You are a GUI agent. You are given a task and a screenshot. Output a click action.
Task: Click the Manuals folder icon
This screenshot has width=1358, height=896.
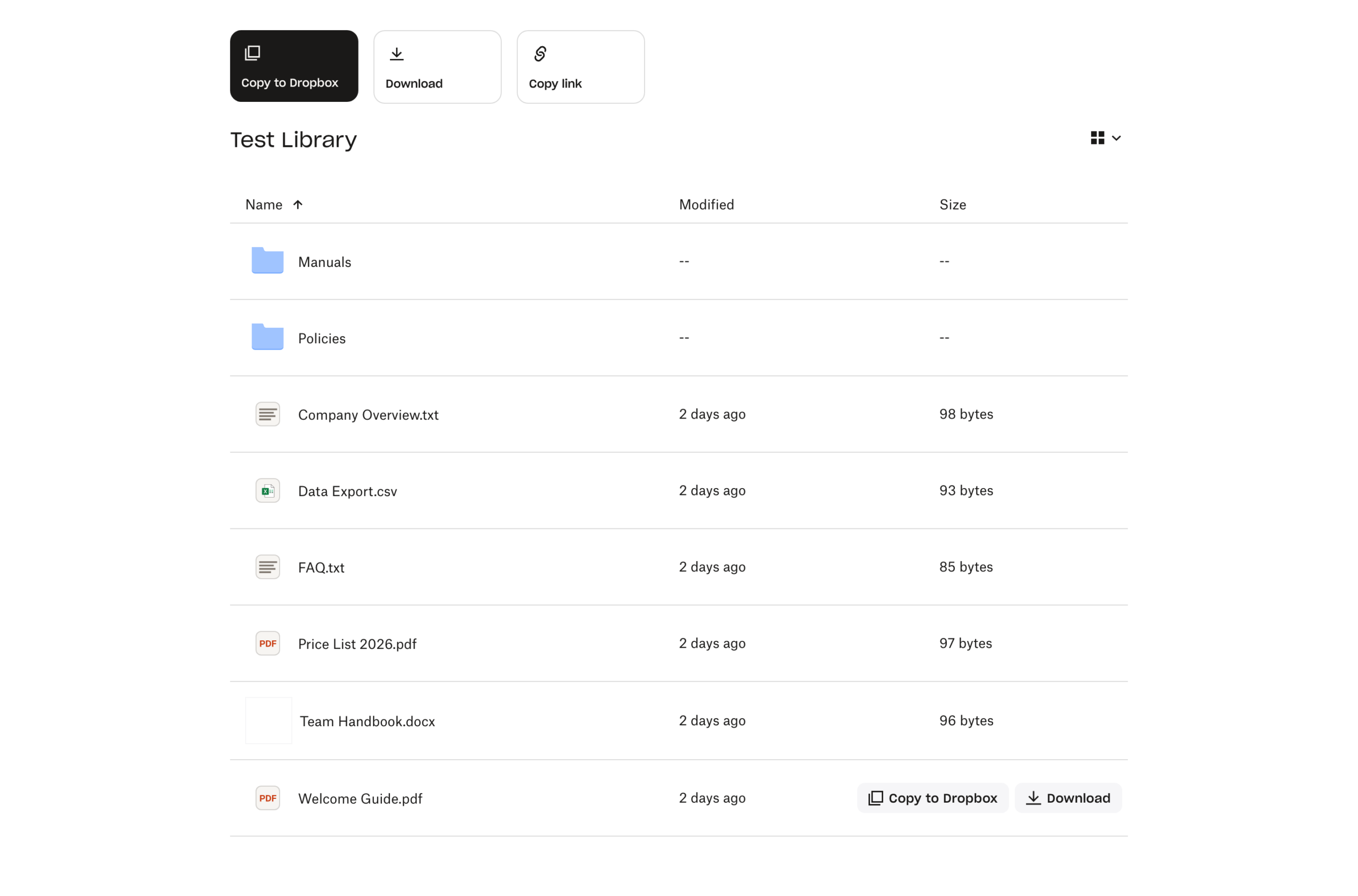point(267,260)
